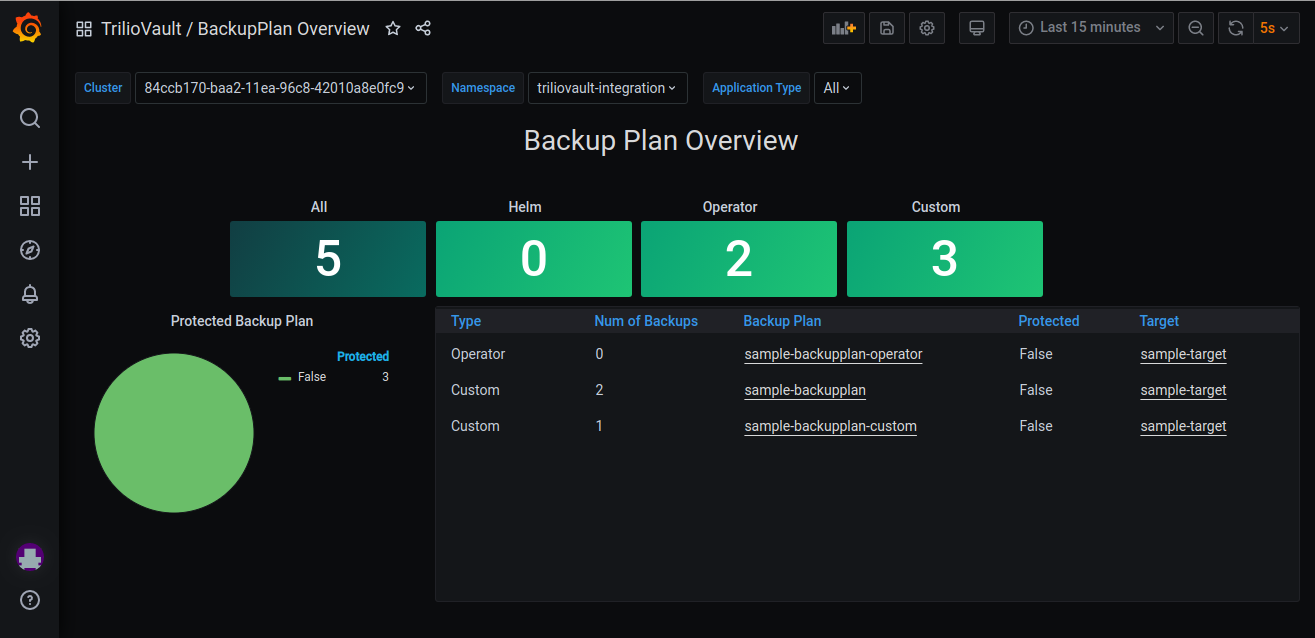
Task: Open the Help question mark icon
Action: 30,601
